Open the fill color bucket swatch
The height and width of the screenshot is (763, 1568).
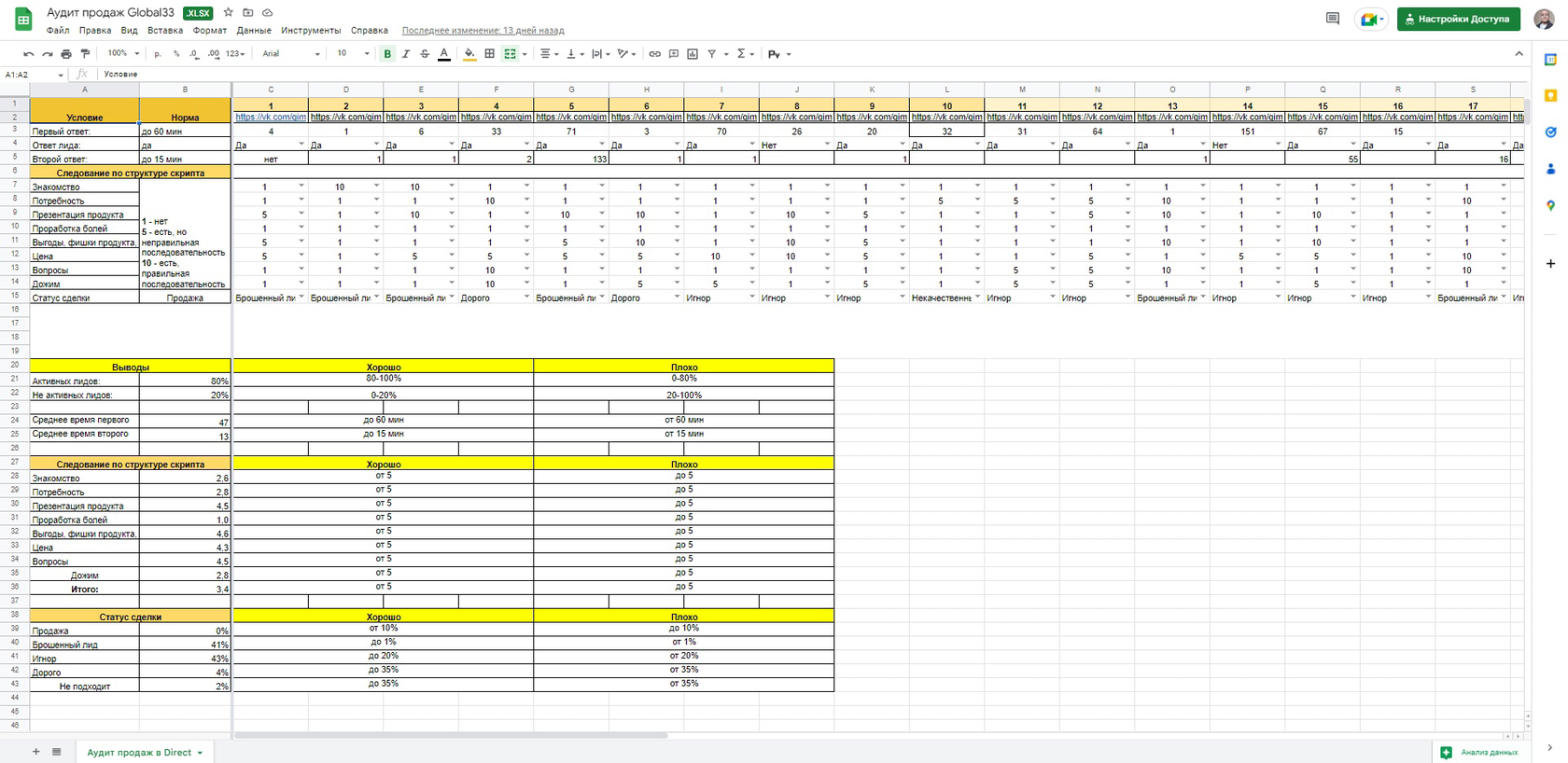469,54
